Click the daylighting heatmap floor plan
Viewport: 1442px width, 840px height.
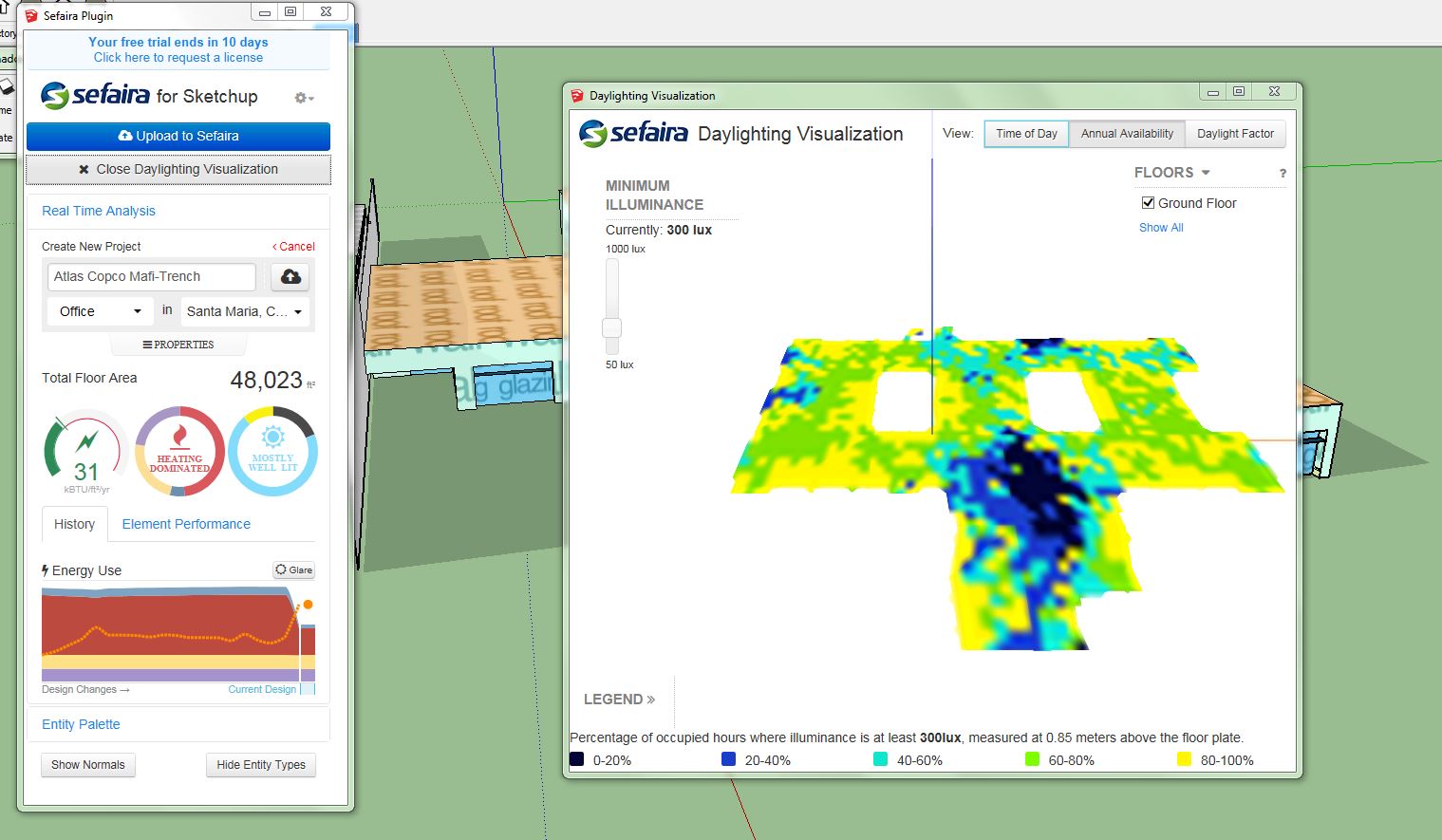[1006, 489]
